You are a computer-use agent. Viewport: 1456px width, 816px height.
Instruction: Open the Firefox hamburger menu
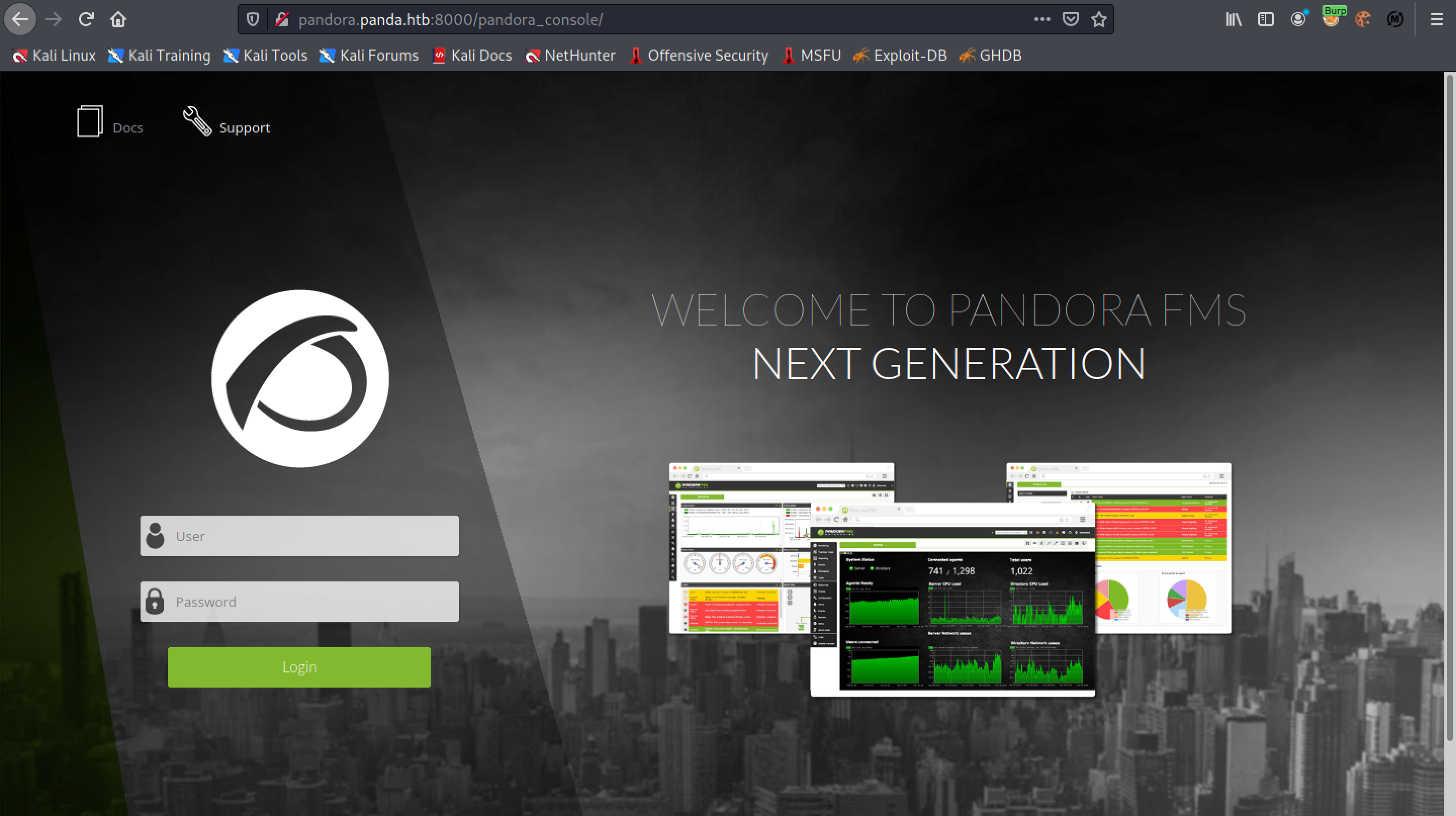tap(1436, 20)
